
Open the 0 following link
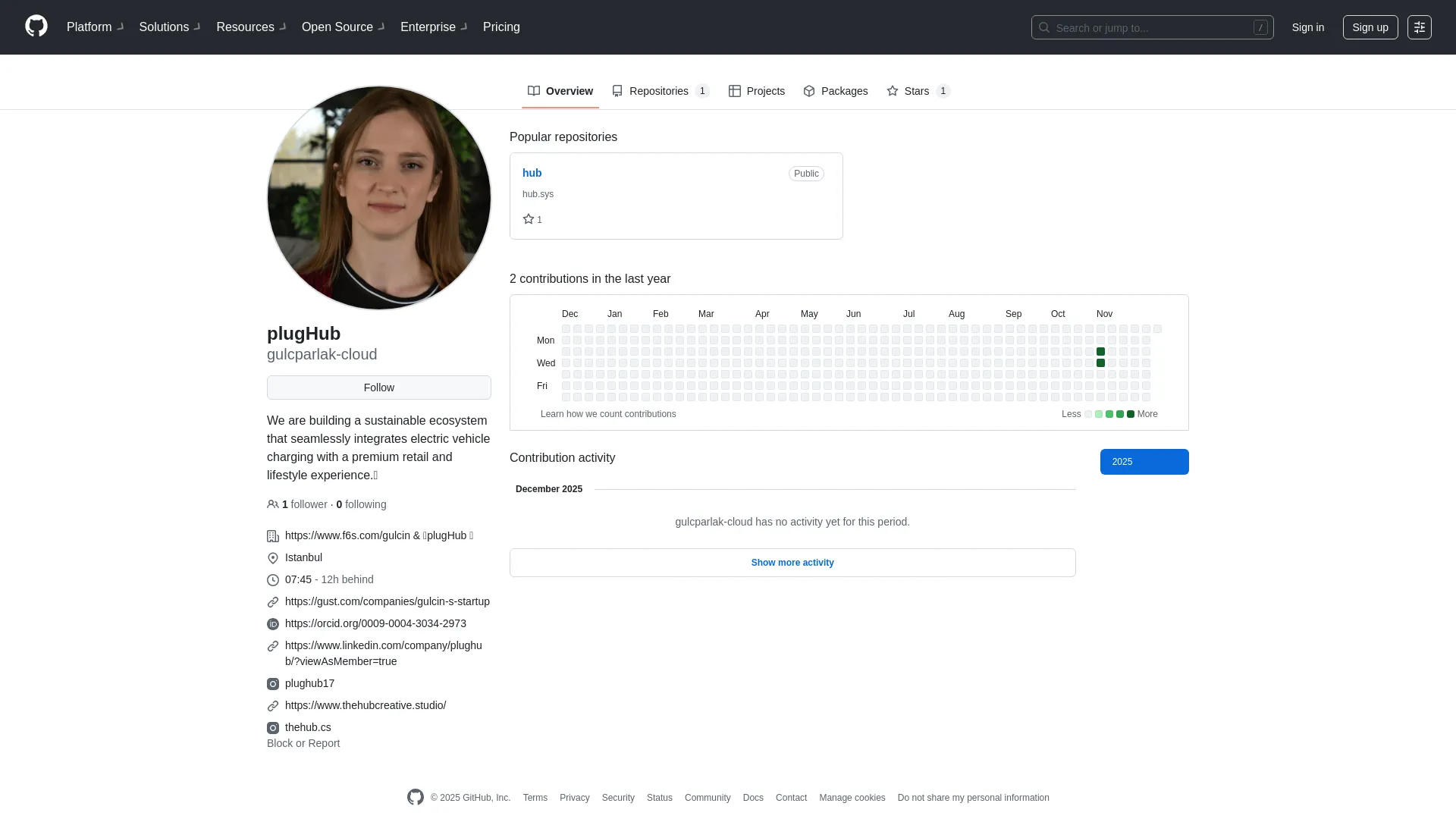tap(361, 504)
